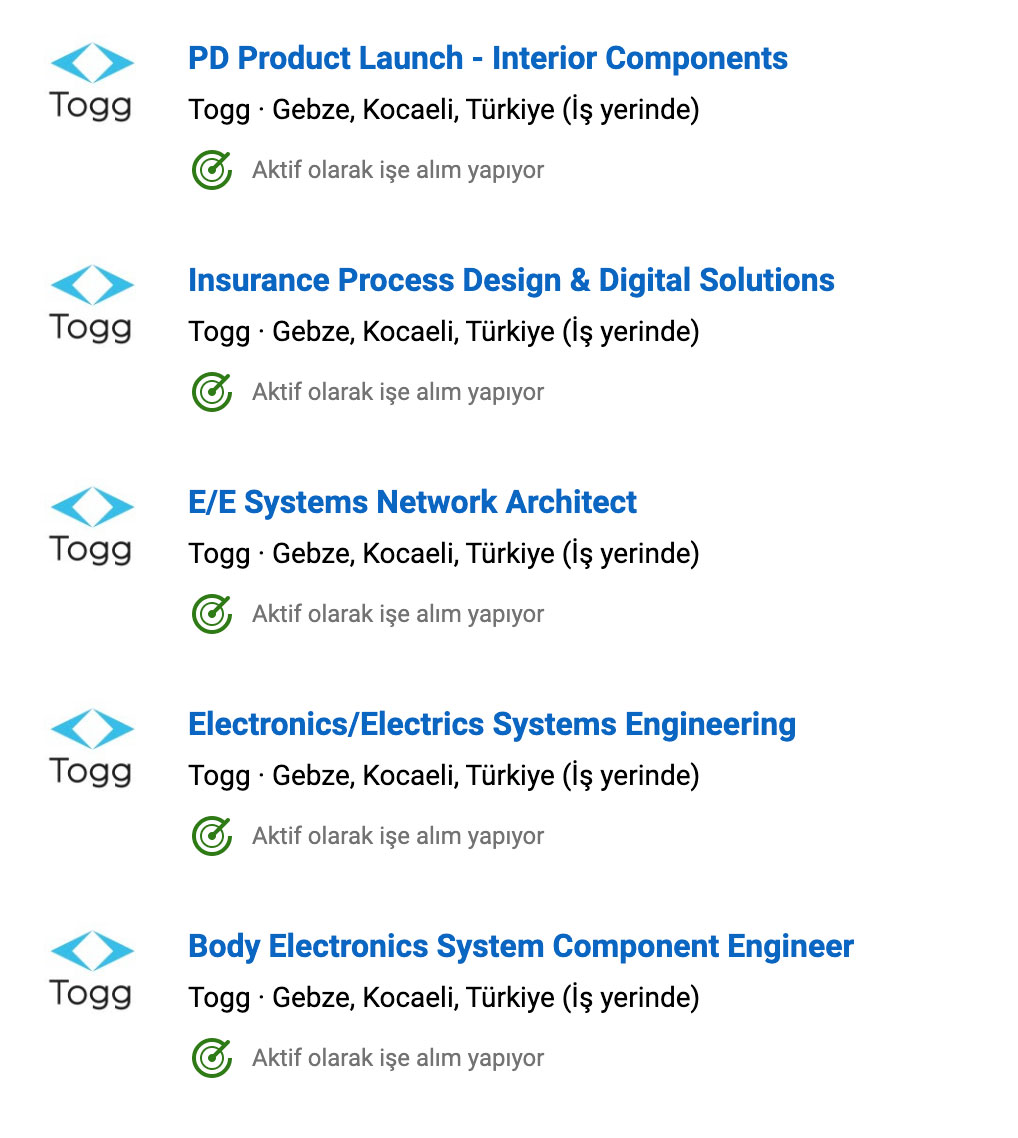Click company location text under E/E Systems Network
This screenshot has width=1018, height=1138.
coord(443,554)
